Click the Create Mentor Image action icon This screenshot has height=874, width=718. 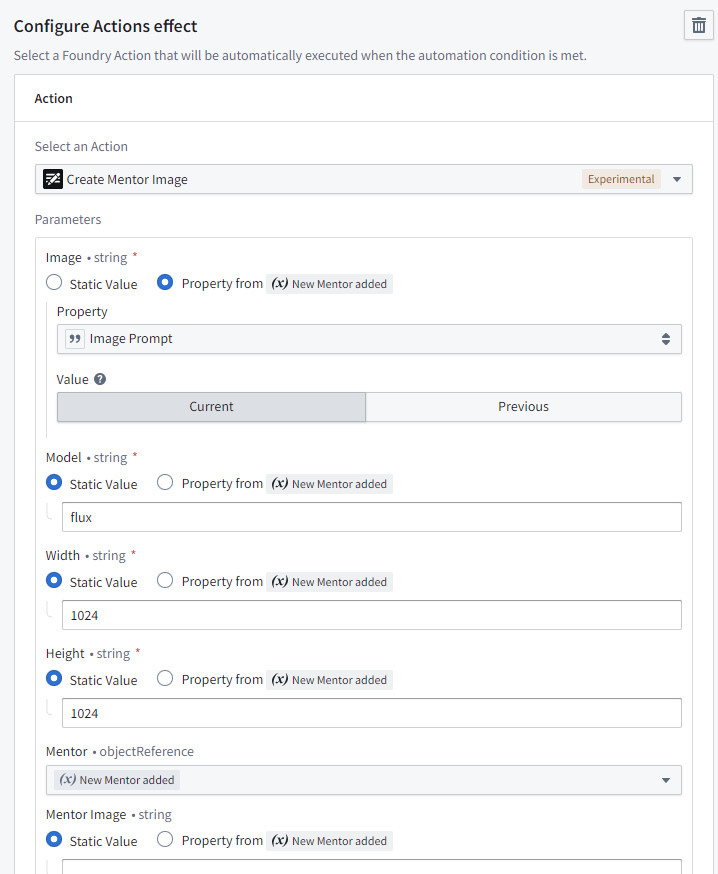[x=53, y=180]
